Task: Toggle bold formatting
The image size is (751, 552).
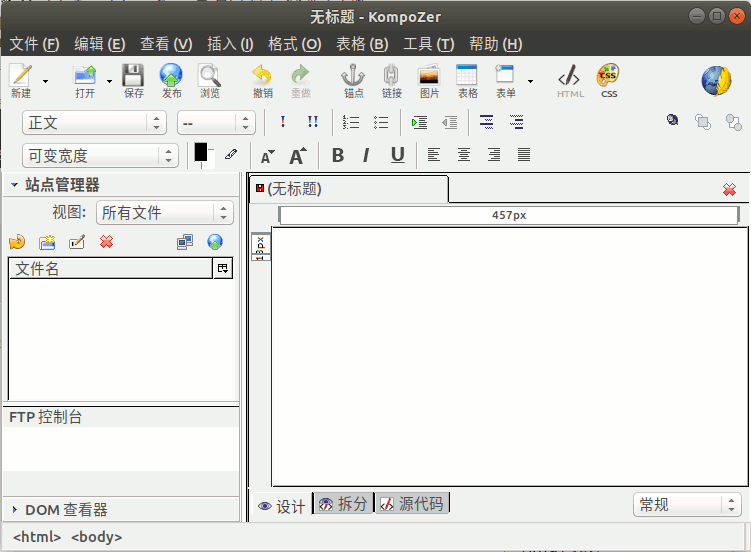Action: point(338,155)
